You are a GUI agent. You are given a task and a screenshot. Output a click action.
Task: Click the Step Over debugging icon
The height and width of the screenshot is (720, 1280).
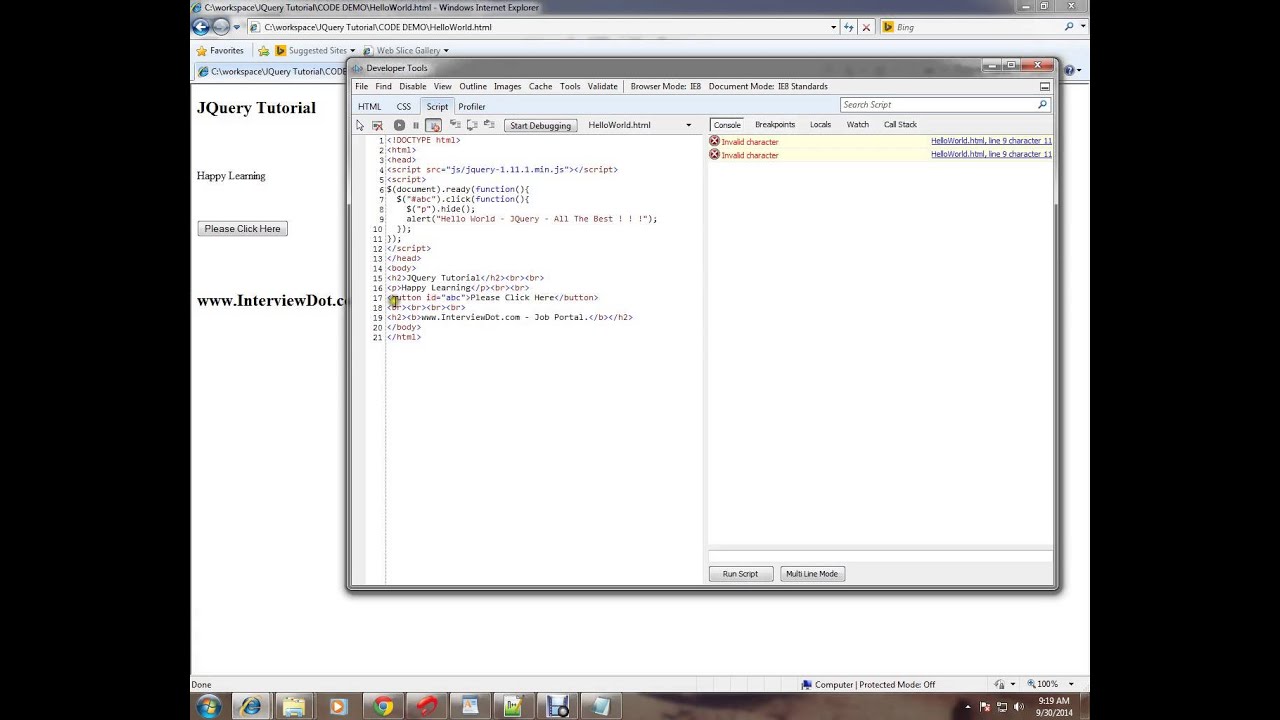[x=472, y=124]
